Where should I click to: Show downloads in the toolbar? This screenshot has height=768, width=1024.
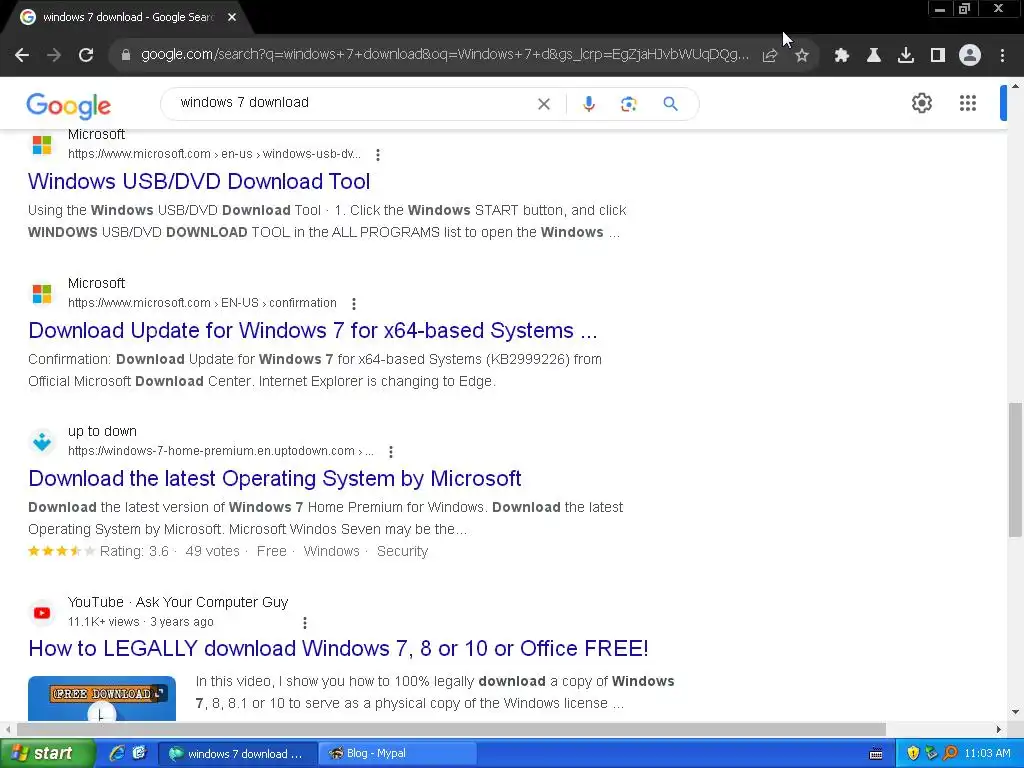pyautogui.click(x=906, y=56)
